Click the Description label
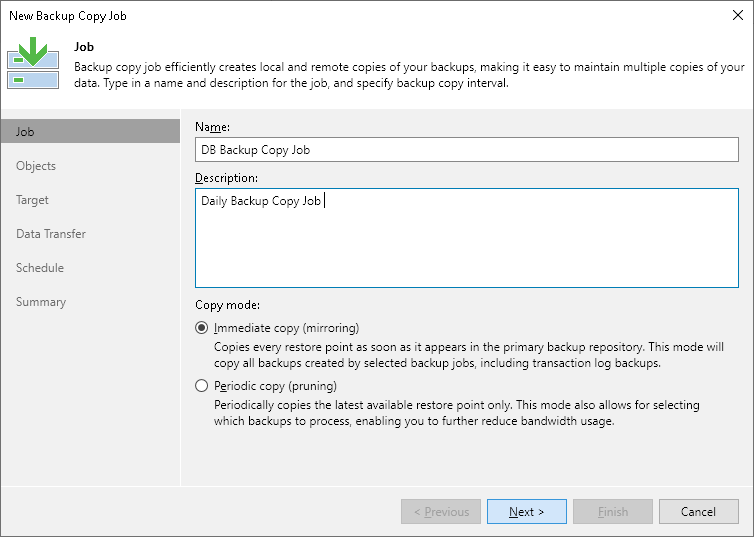754x537 pixels. [x=227, y=178]
